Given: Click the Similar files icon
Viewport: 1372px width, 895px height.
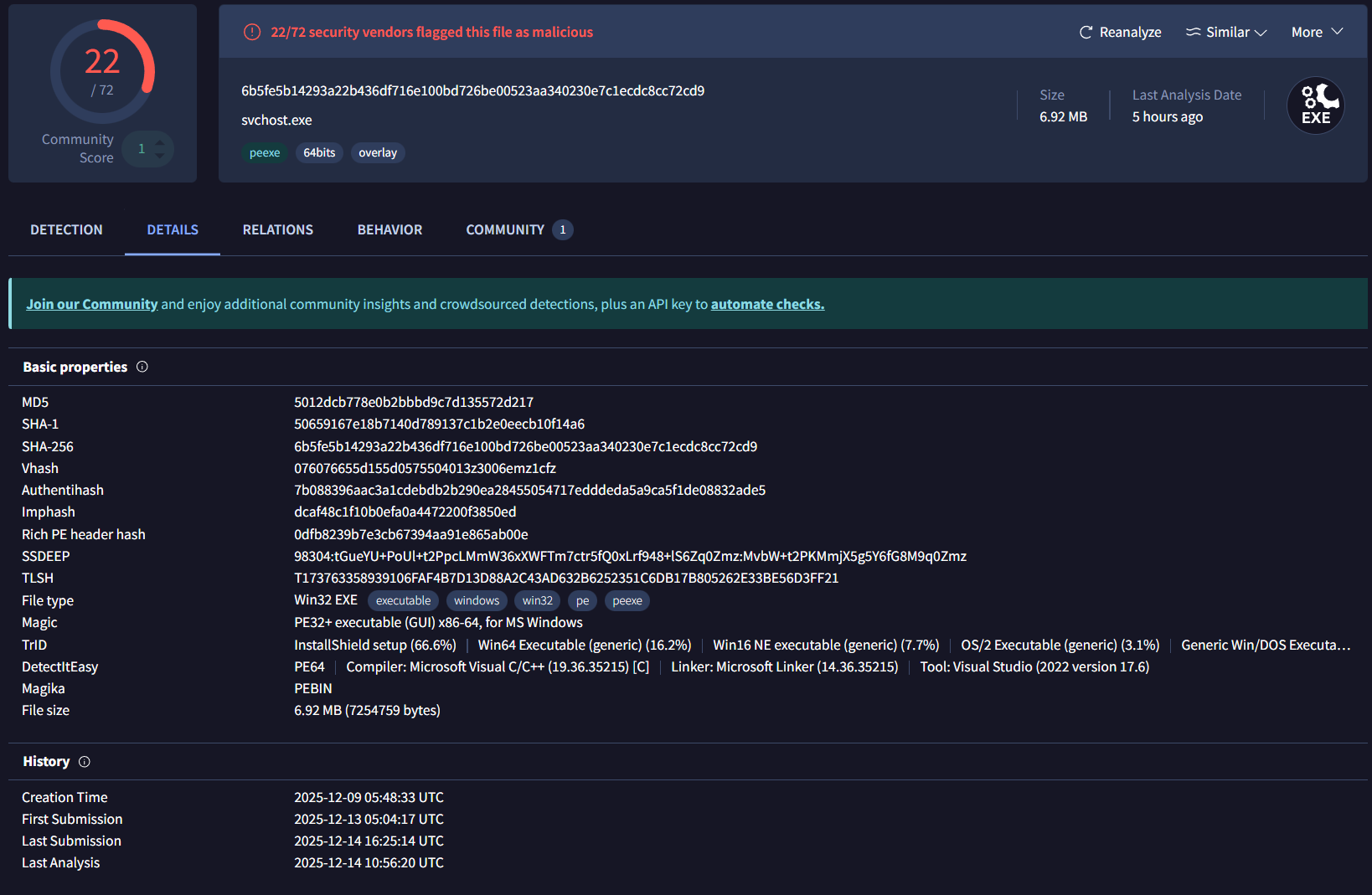Looking at the screenshot, I should [1193, 32].
